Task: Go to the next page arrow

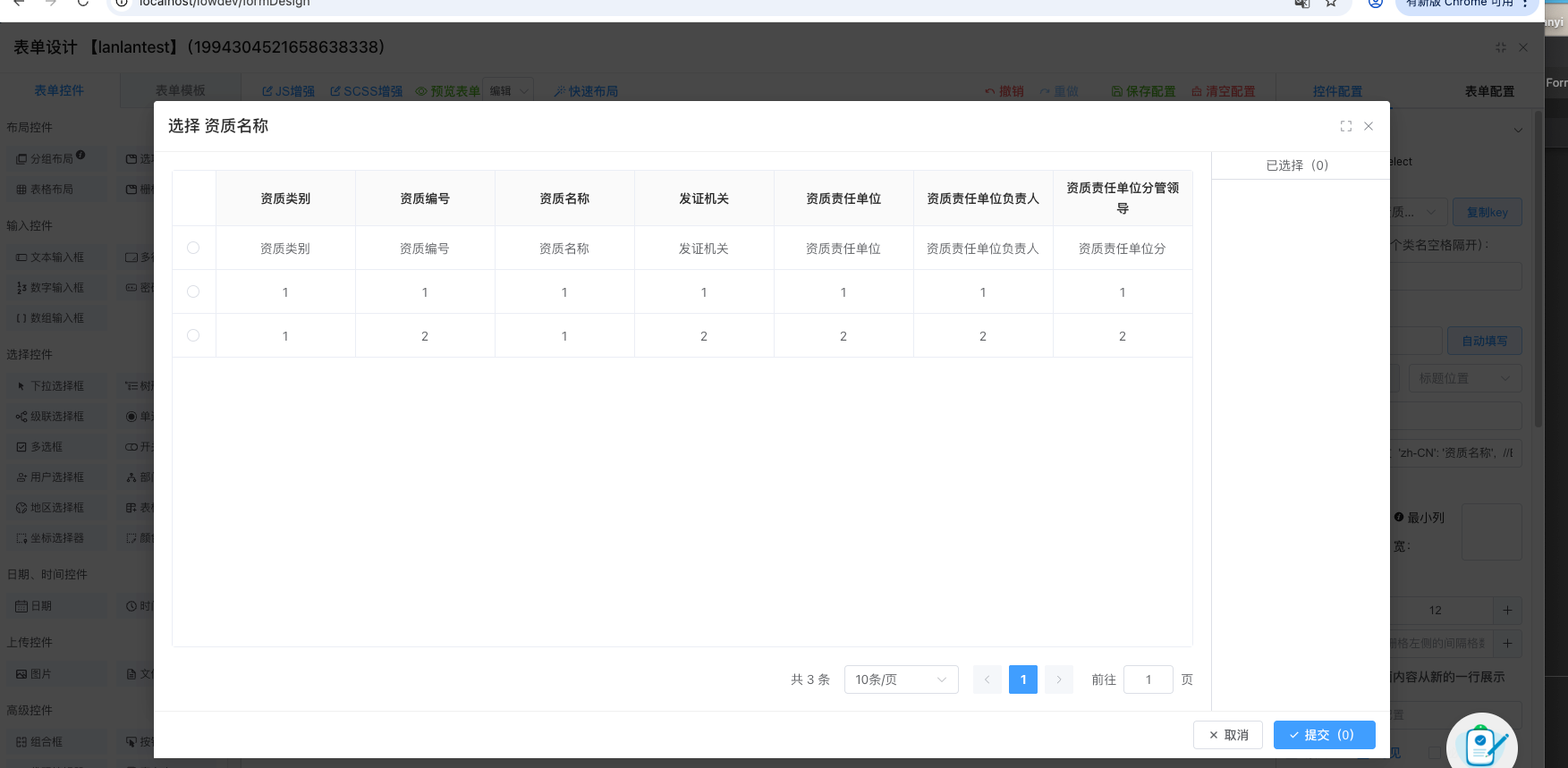Action: 1058,679
